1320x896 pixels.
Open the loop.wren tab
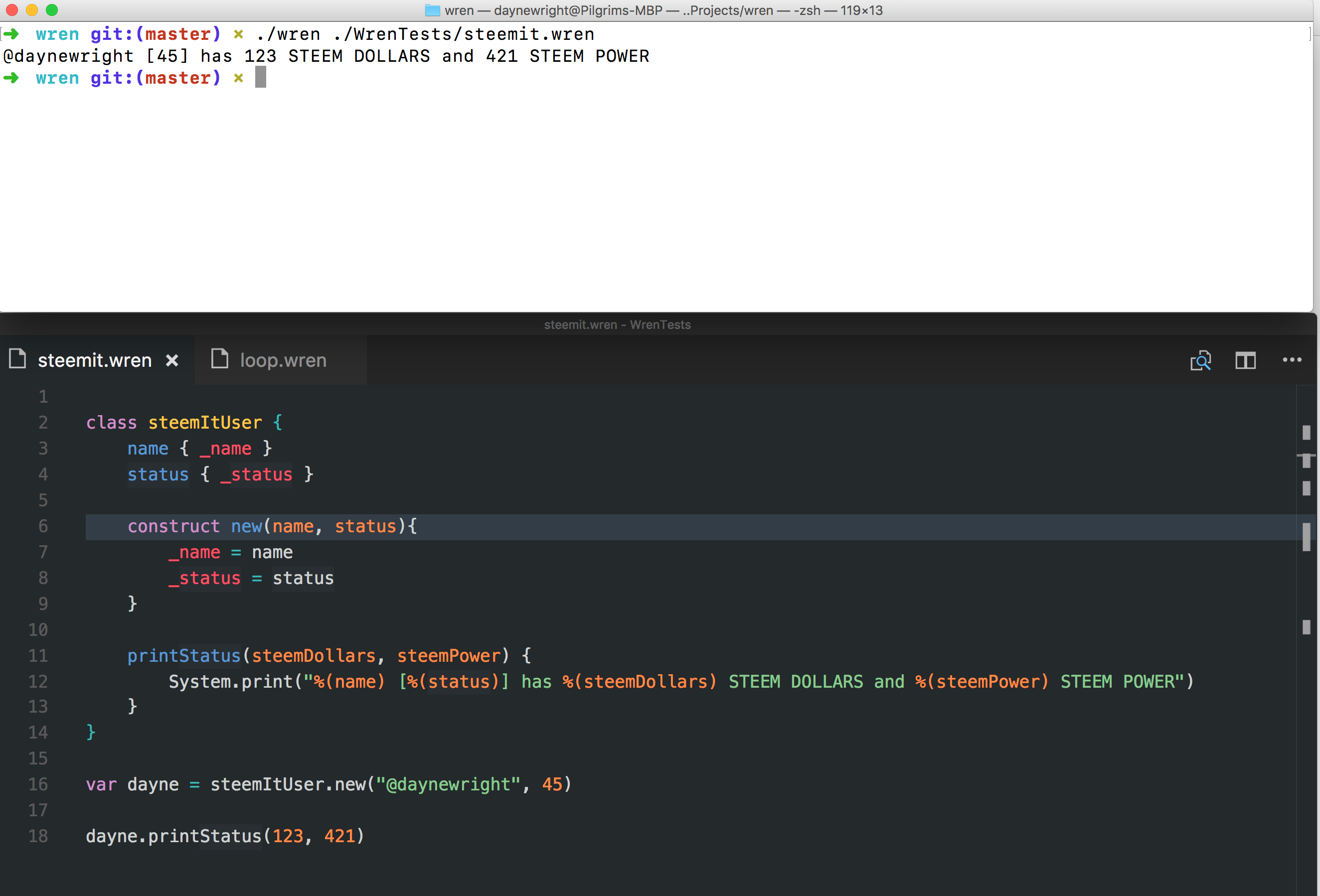tap(281, 360)
